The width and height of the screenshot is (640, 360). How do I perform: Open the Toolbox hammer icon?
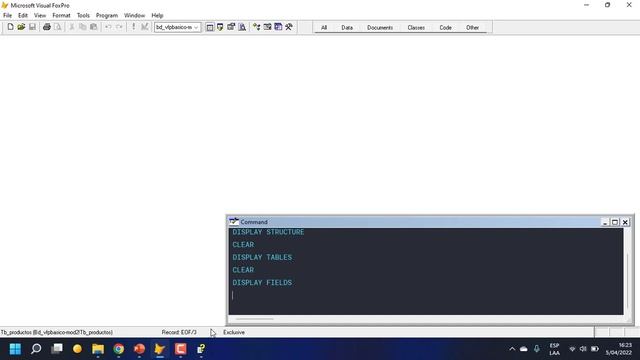point(289,27)
